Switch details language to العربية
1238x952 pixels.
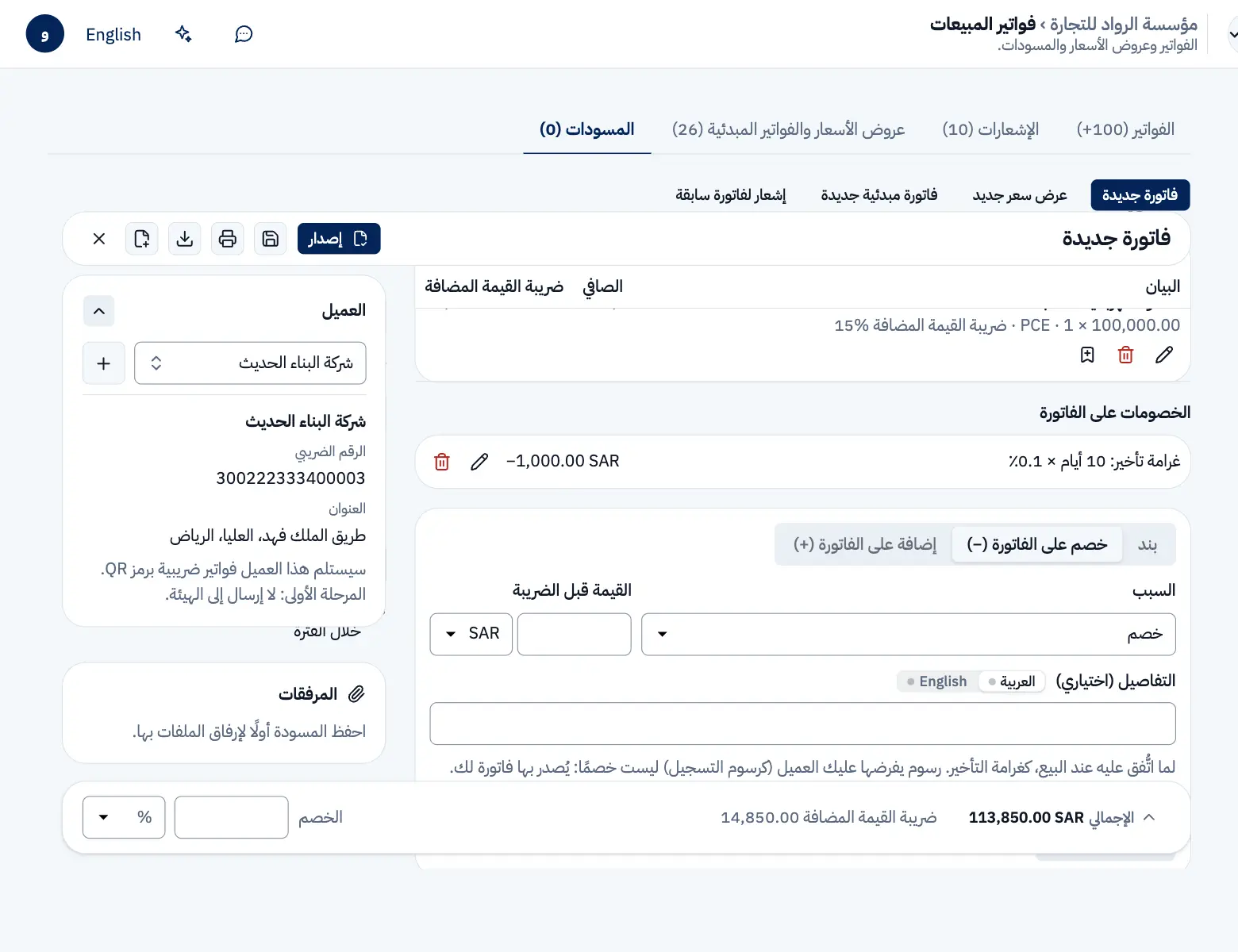1012,681
